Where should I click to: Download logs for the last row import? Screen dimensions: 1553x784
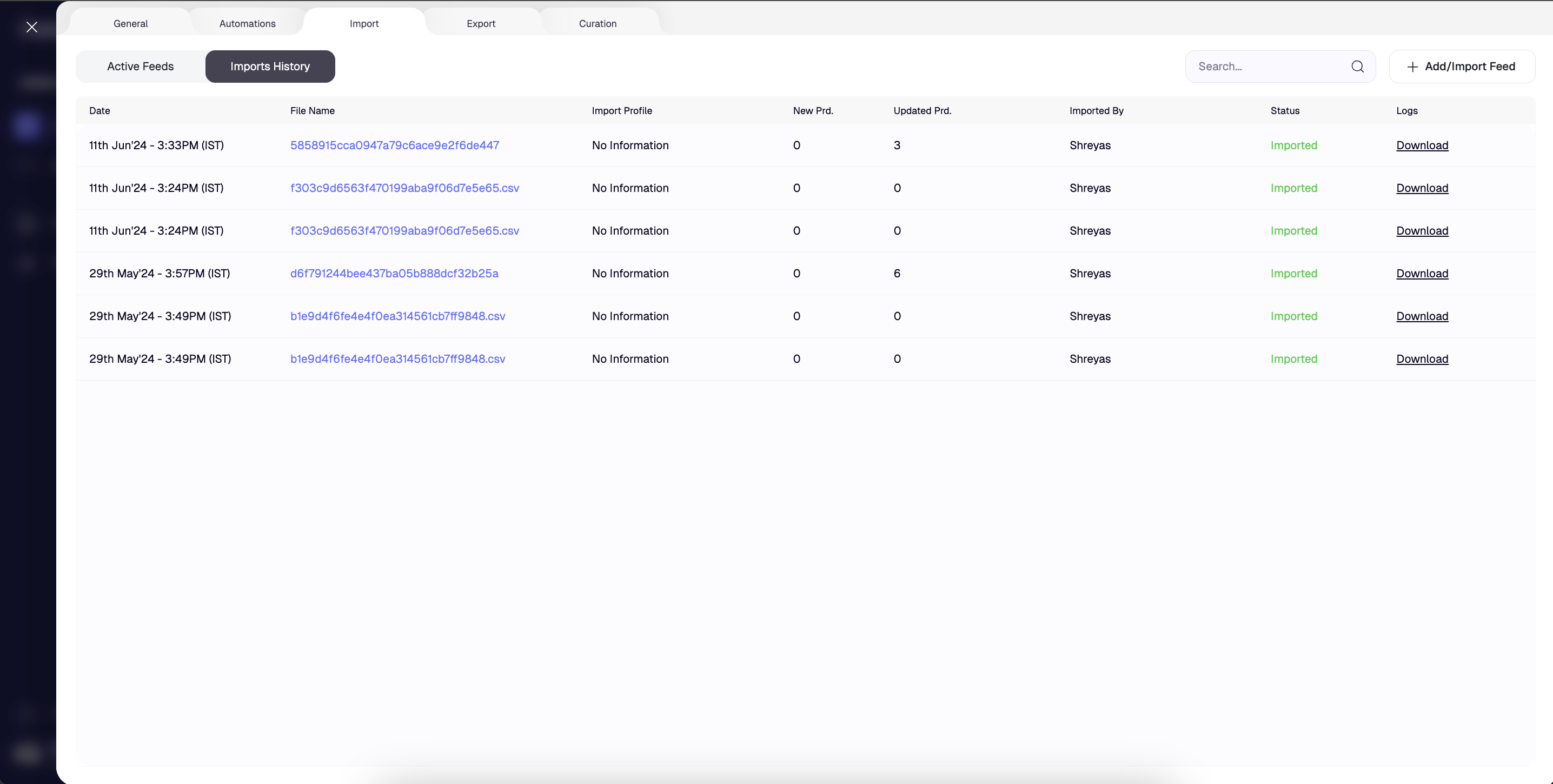click(x=1422, y=359)
